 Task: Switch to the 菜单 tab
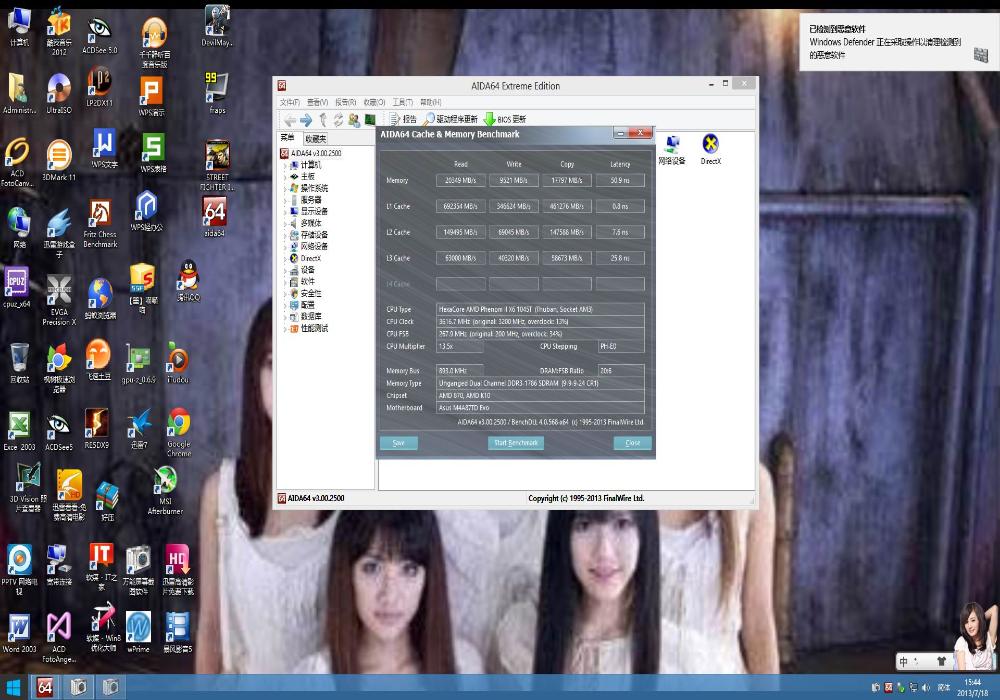(x=288, y=138)
